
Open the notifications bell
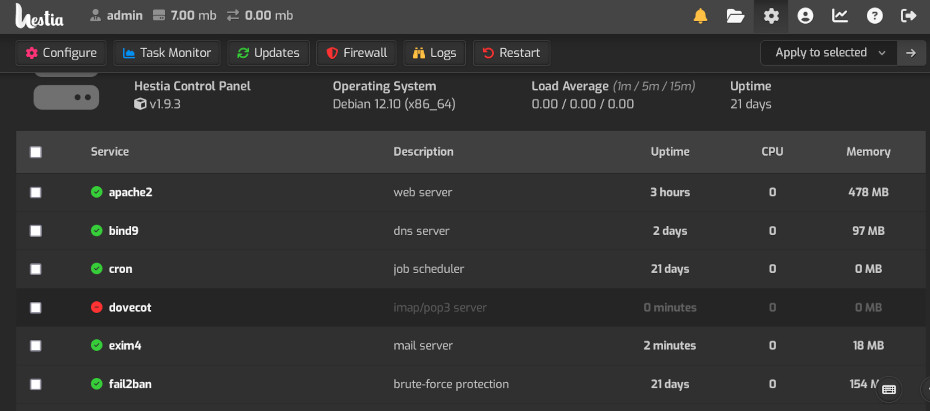(x=700, y=16)
